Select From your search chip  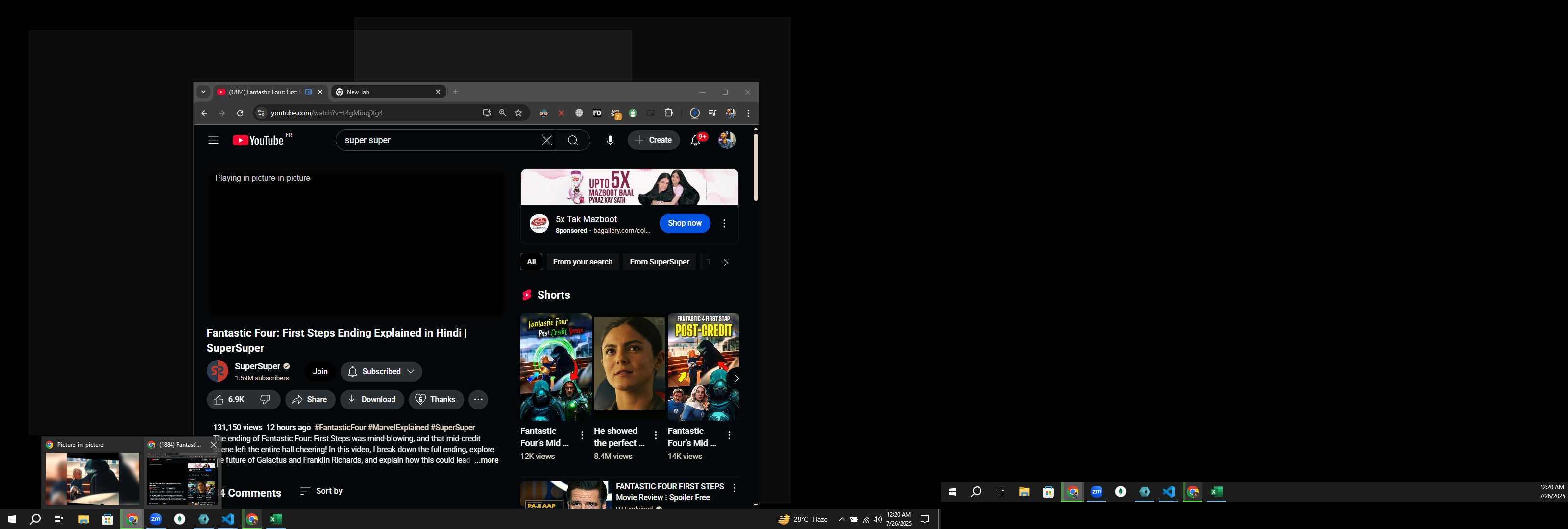point(583,262)
